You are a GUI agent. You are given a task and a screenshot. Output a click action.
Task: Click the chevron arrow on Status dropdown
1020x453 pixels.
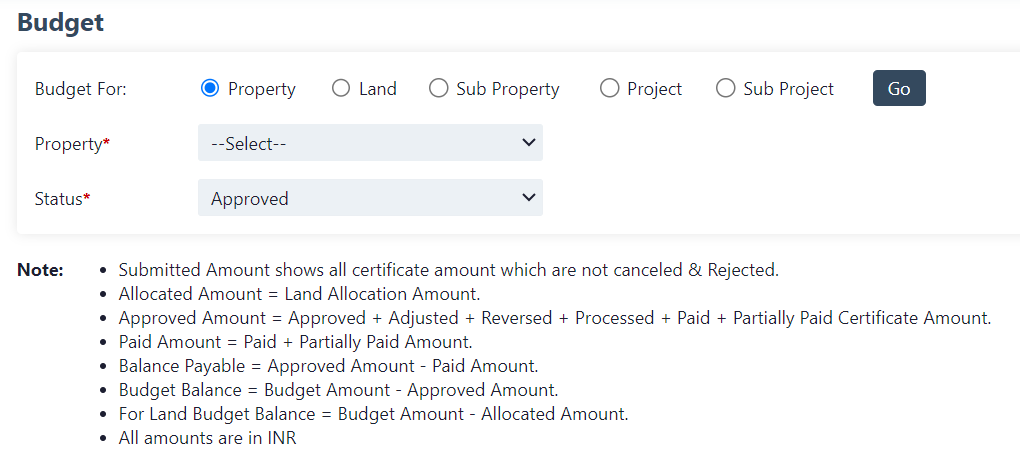[x=529, y=198]
